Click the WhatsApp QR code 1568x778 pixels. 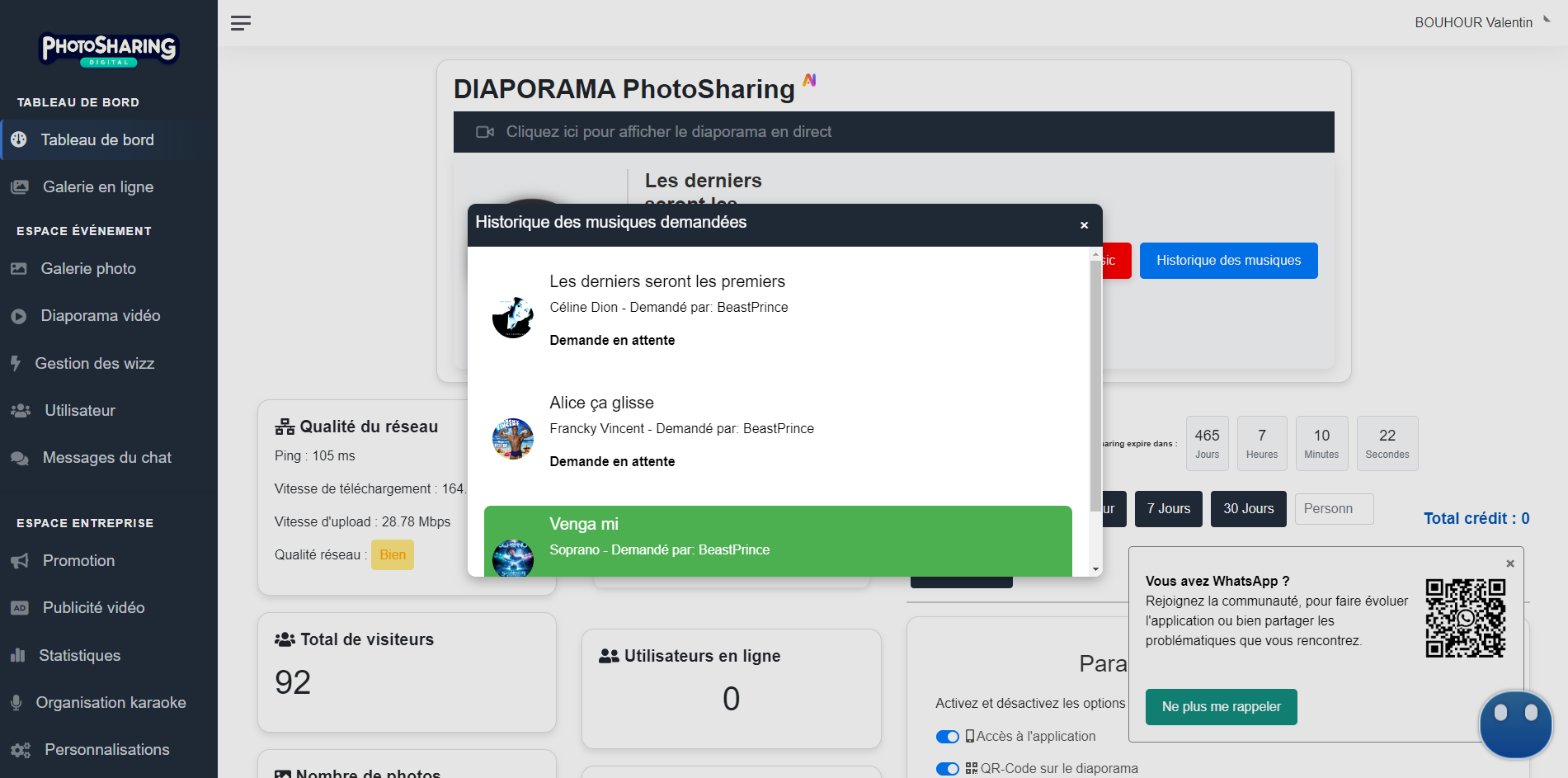(x=1466, y=618)
